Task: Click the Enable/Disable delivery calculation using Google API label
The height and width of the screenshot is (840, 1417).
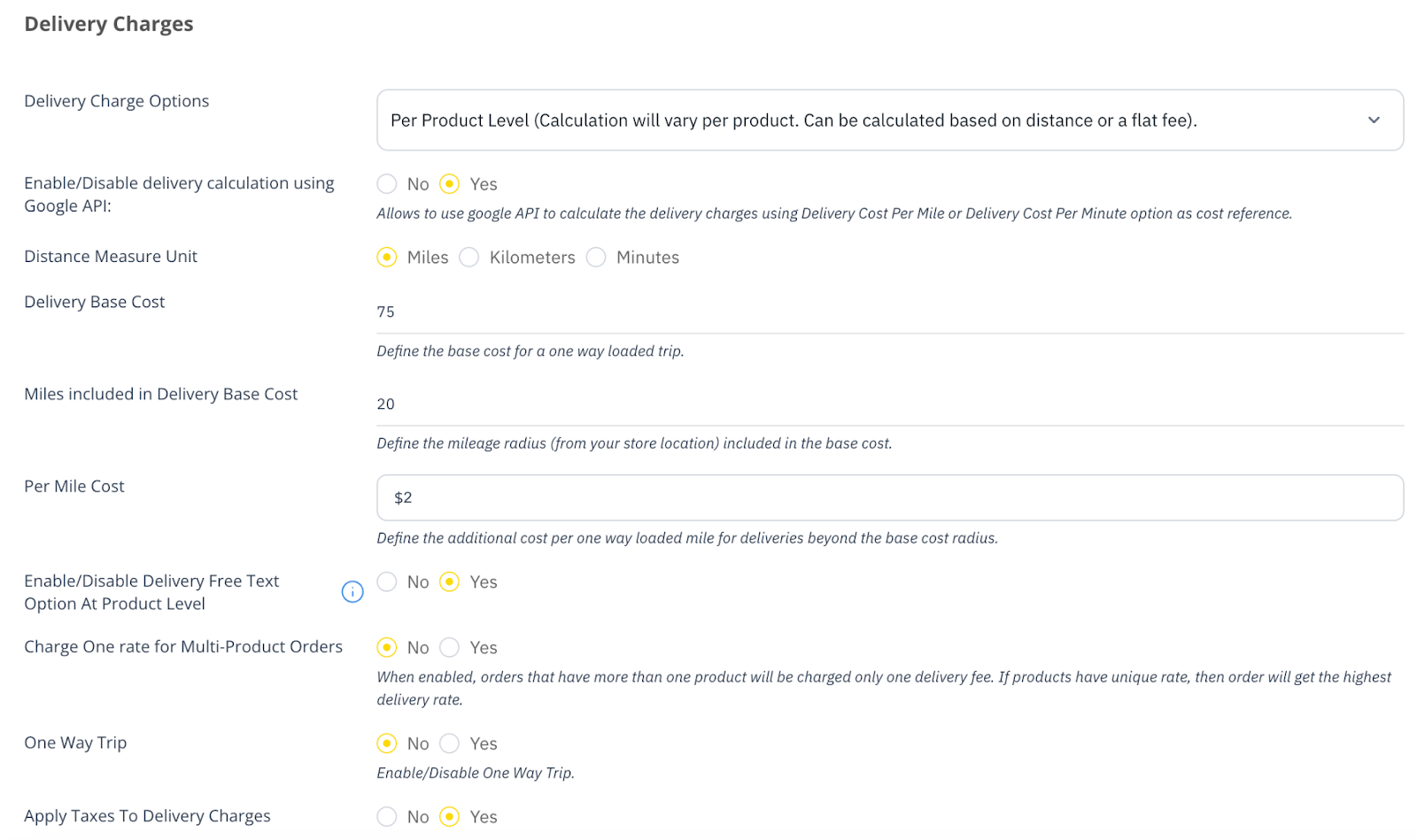Action: [179, 195]
